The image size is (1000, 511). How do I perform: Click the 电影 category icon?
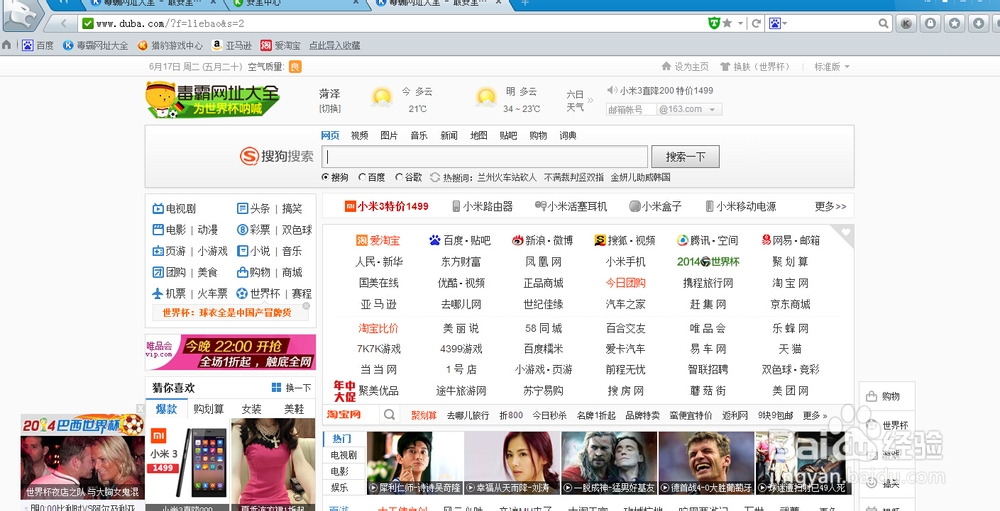pos(158,230)
